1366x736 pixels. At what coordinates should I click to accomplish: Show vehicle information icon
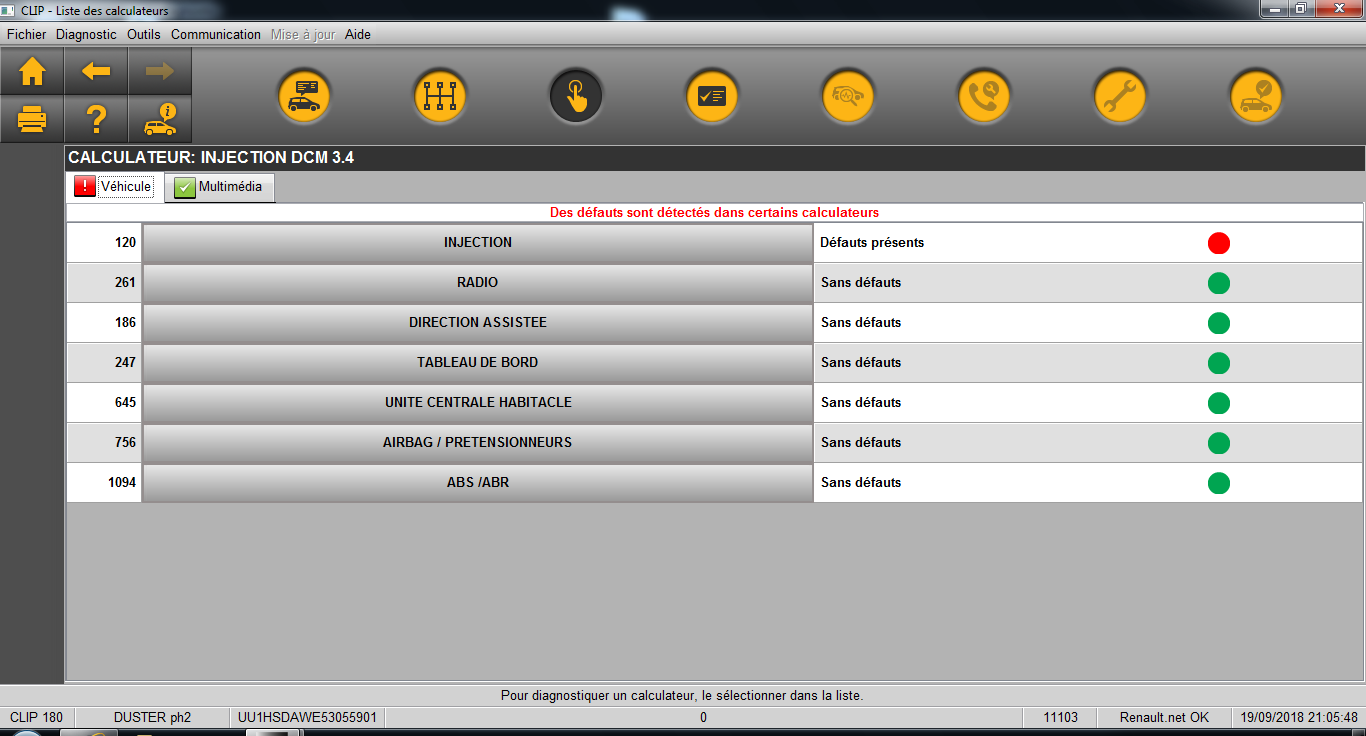(x=160, y=119)
